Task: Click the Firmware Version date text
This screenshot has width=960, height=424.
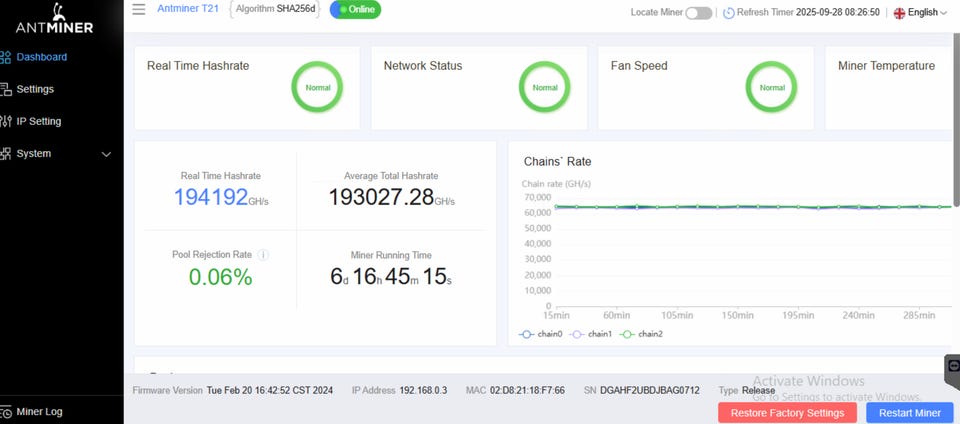Action: pos(270,390)
